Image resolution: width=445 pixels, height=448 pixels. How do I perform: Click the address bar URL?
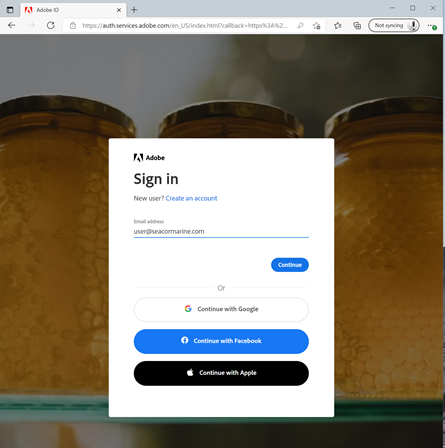(184, 26)
